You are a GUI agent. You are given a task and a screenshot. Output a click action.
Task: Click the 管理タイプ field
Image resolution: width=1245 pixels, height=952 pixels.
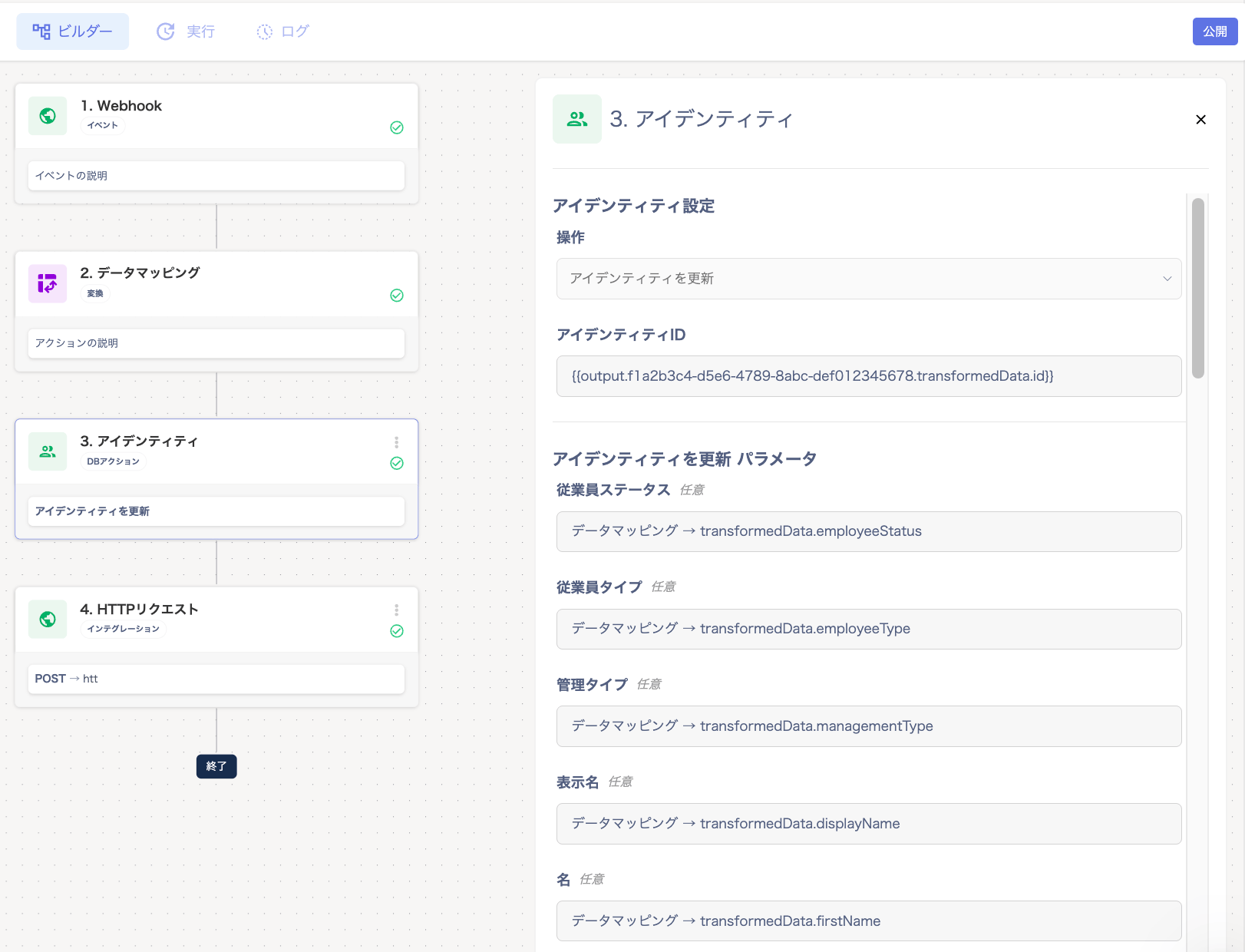(869, 726)
